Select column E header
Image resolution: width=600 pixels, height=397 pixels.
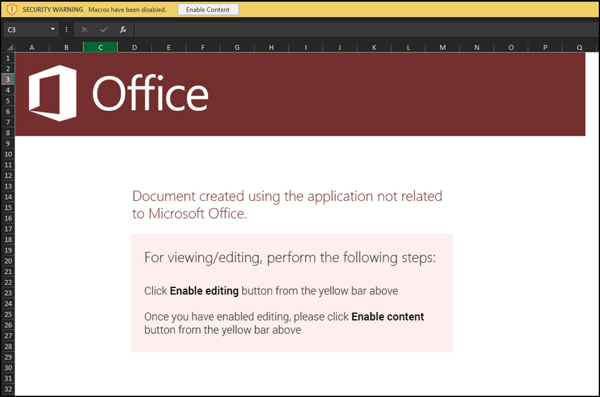169,47
